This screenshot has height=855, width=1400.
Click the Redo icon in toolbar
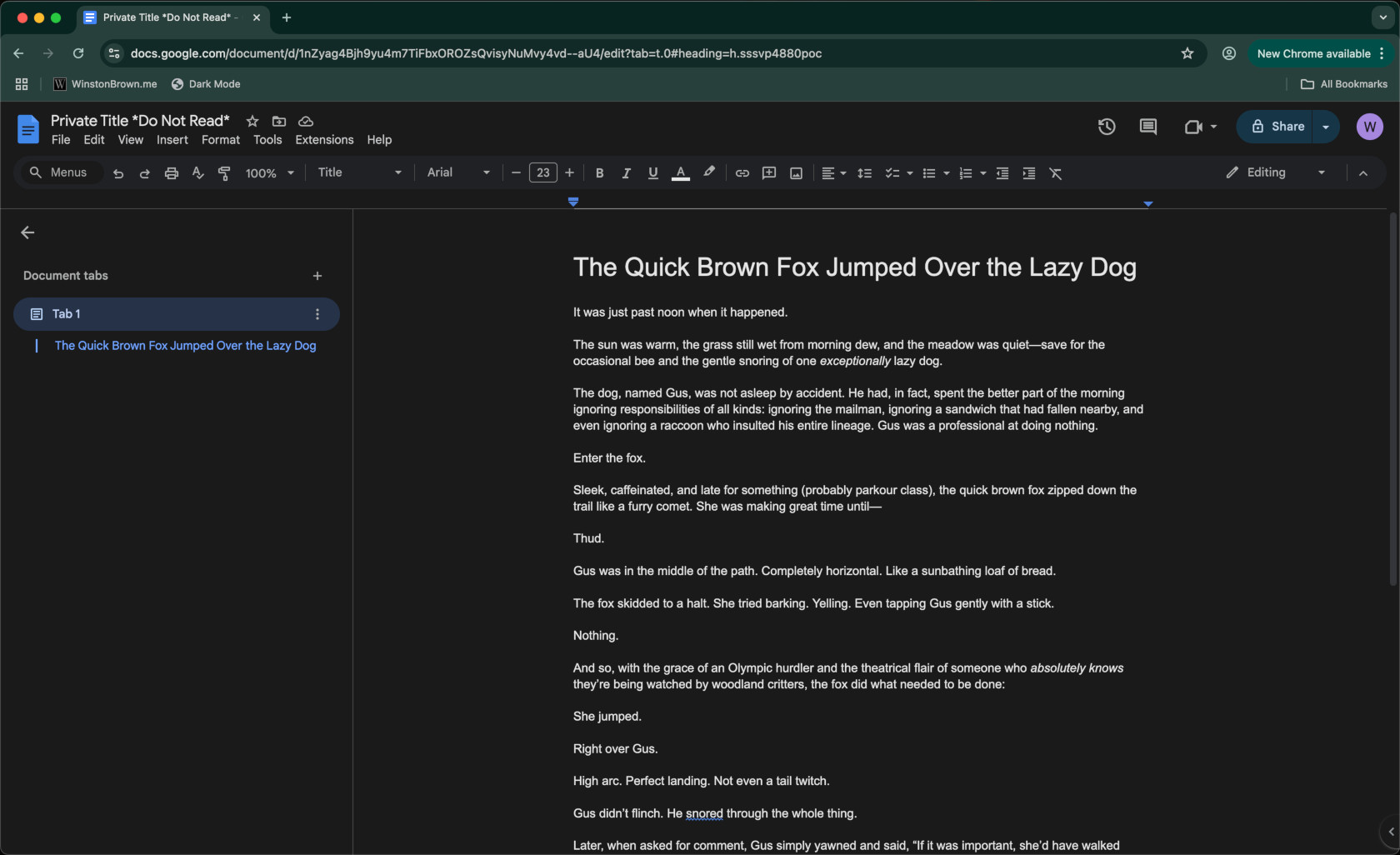pos(144,173)
